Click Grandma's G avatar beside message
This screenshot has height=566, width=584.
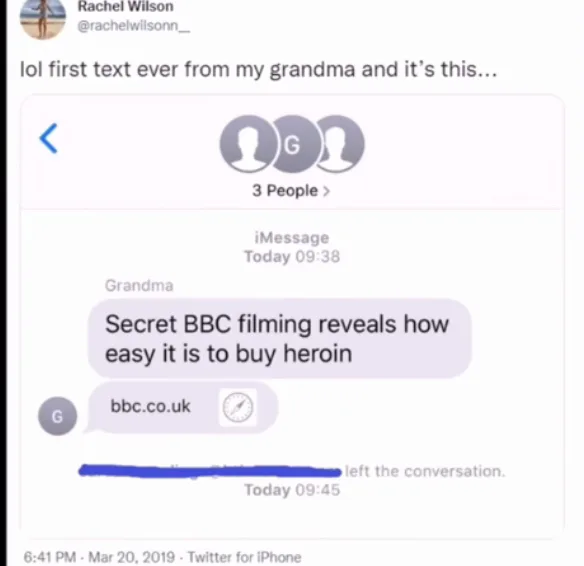[57, 416]
